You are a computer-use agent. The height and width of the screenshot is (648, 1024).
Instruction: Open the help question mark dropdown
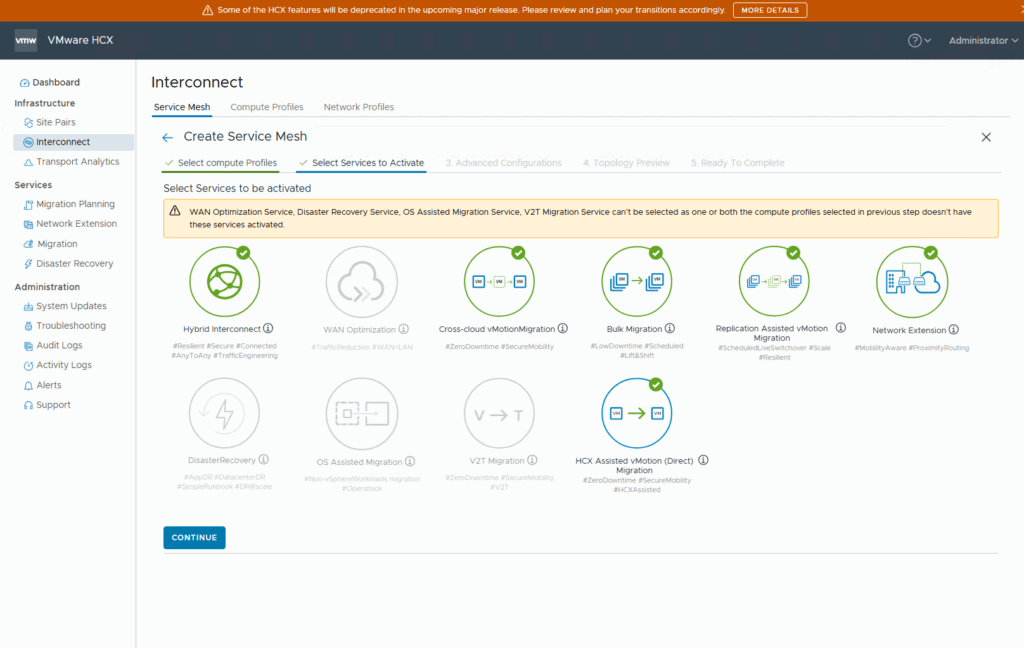tap(918, 41)
